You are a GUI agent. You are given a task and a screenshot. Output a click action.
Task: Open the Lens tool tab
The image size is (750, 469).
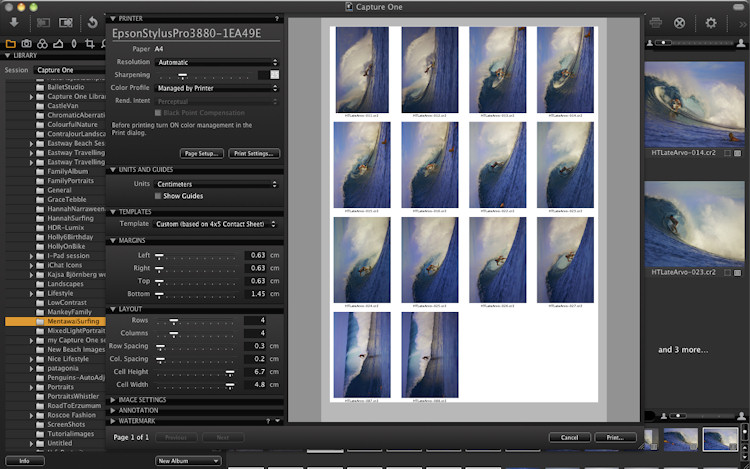tap(74, 44)
